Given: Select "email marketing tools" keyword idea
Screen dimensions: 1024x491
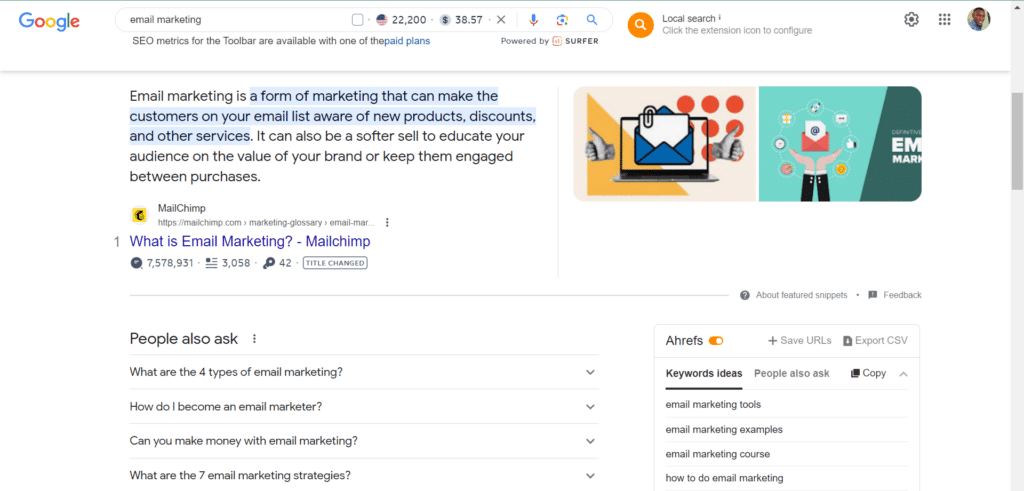Looking at the screenshot, I should 713,404.
